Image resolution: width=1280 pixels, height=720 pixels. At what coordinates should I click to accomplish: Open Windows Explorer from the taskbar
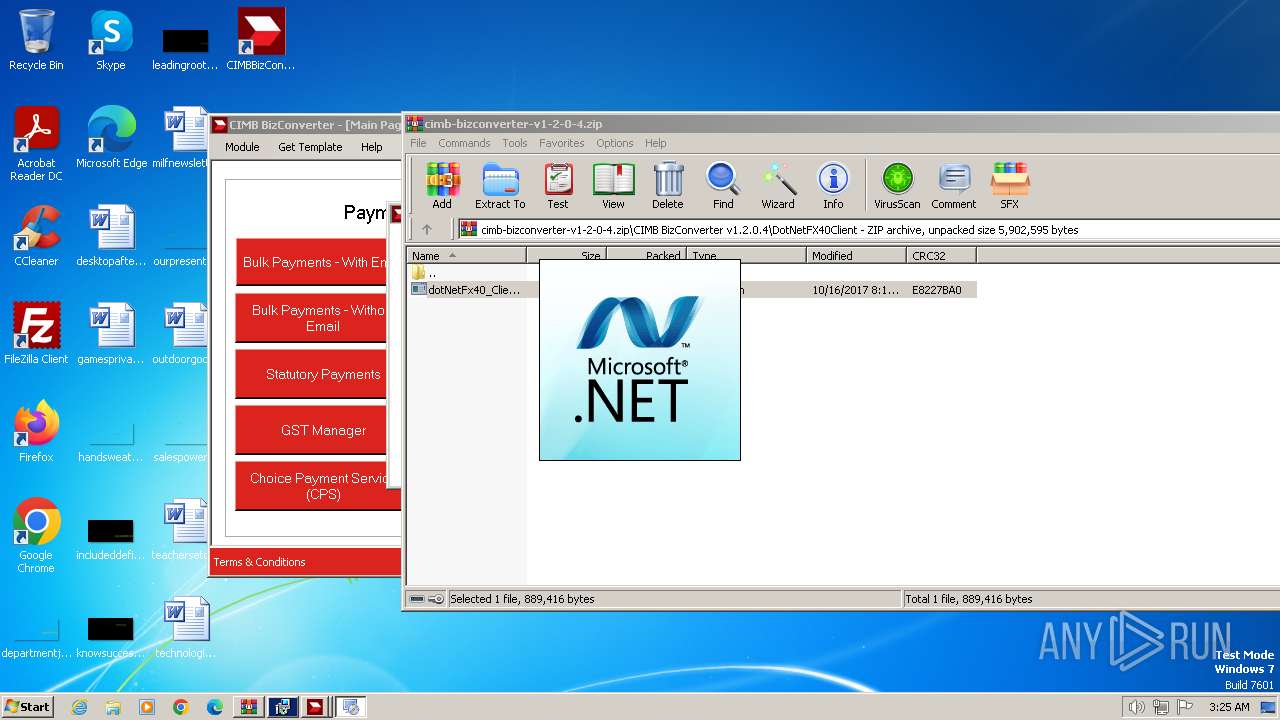coord(113,707)
